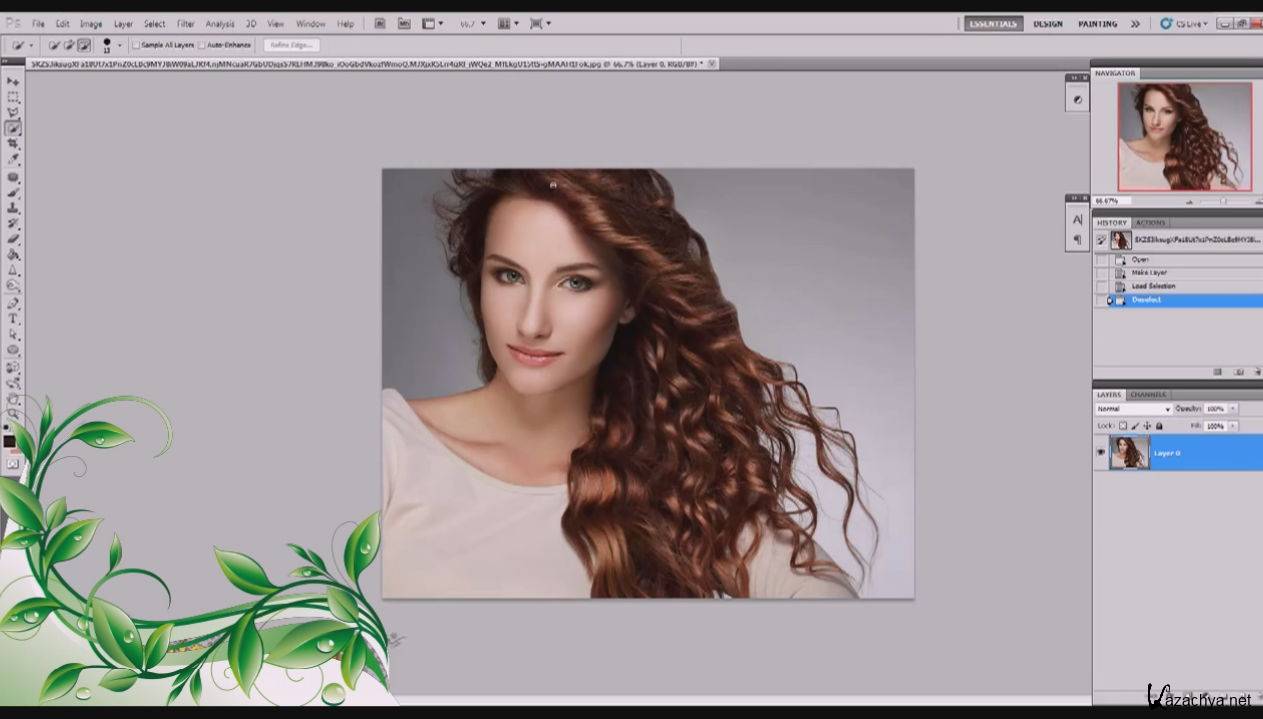This screenshot has height=719, width=1263.
Task: Select the Move tool
Action: 13,81
